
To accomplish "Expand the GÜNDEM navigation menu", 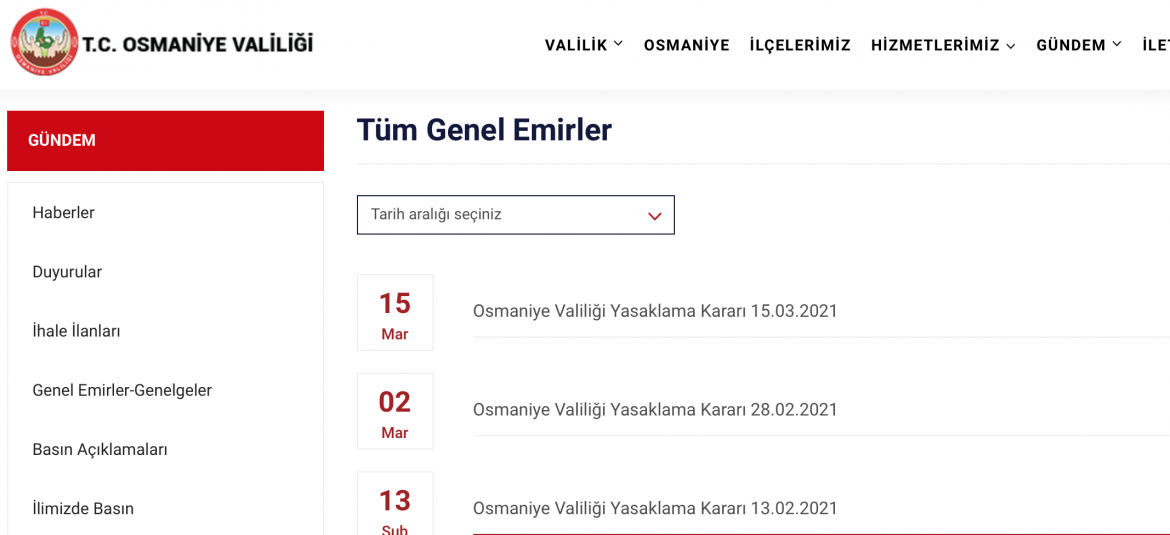I will pyautogui.click(x=1078, y=45).
